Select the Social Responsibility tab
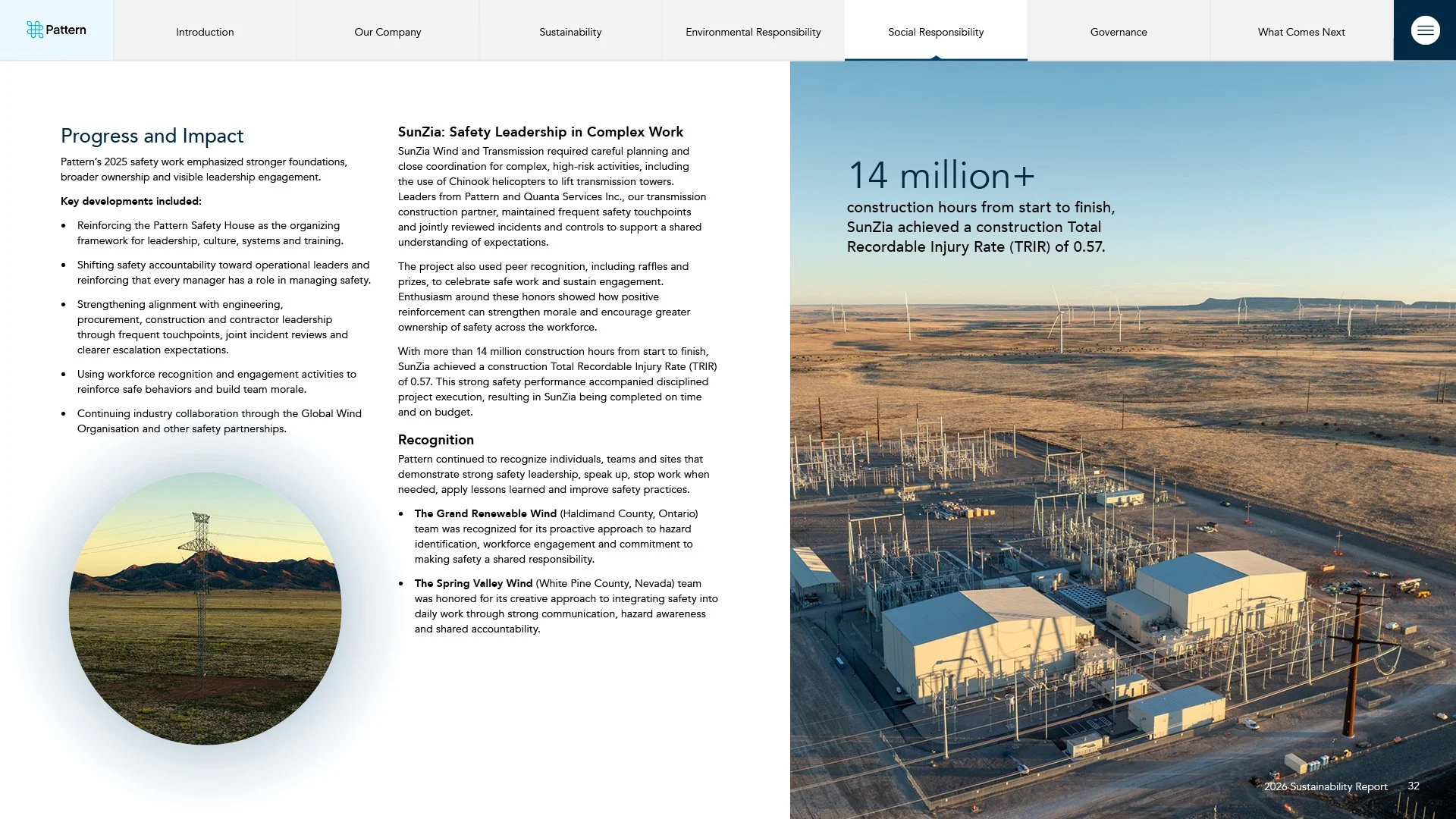The height and width of the screenshot is (819, 1456). [936, 32]
